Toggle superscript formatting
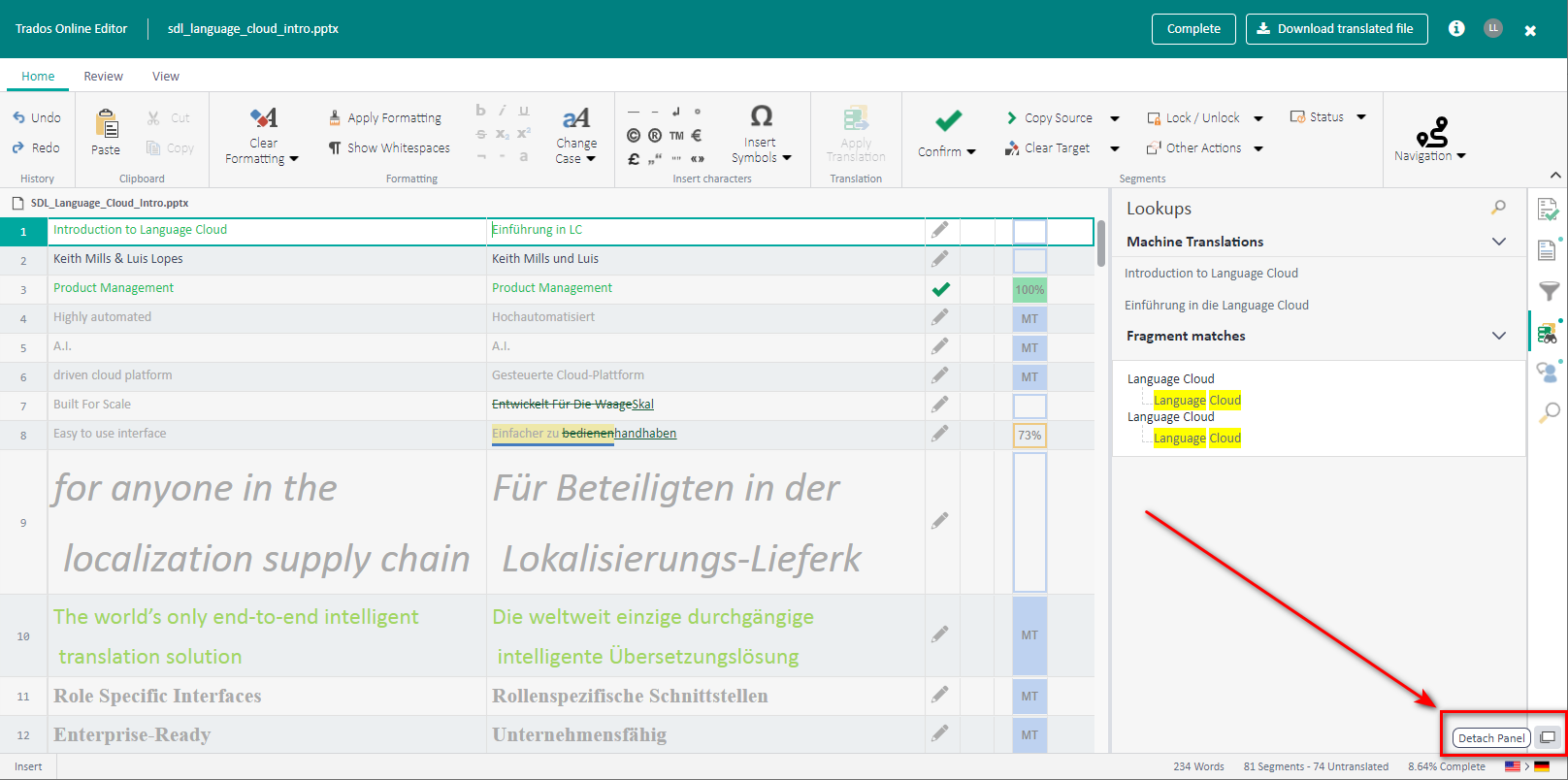This screenshot has width=1568, height=780. click(524, 133)
